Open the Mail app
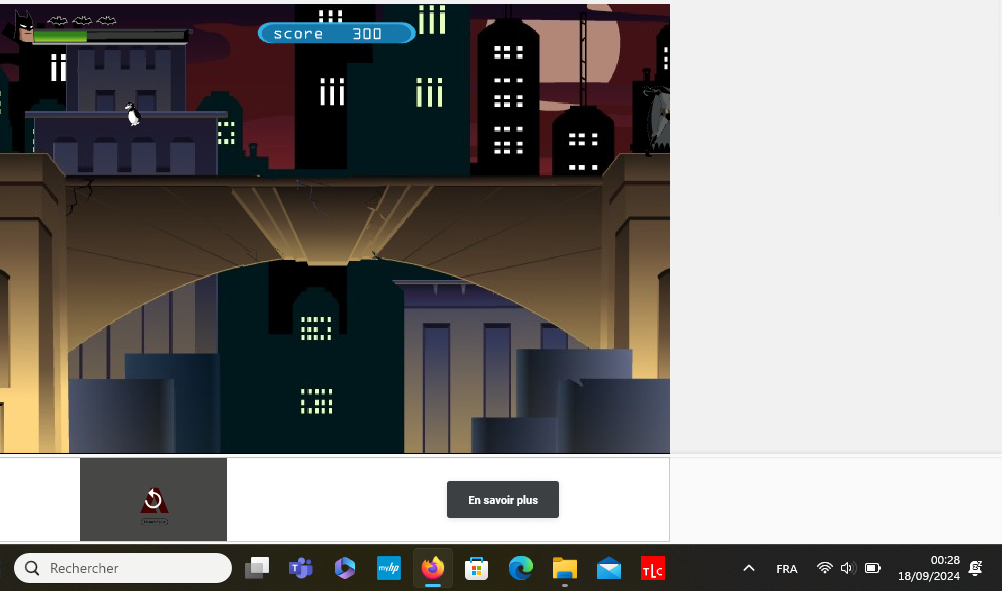The image size is (1002, 591). pos(609,568)
